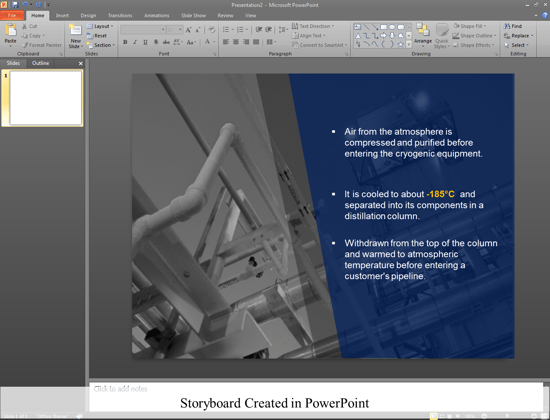550x420 pixels.
Task: Open the Replace dropdown
Action: pos(518,35)
